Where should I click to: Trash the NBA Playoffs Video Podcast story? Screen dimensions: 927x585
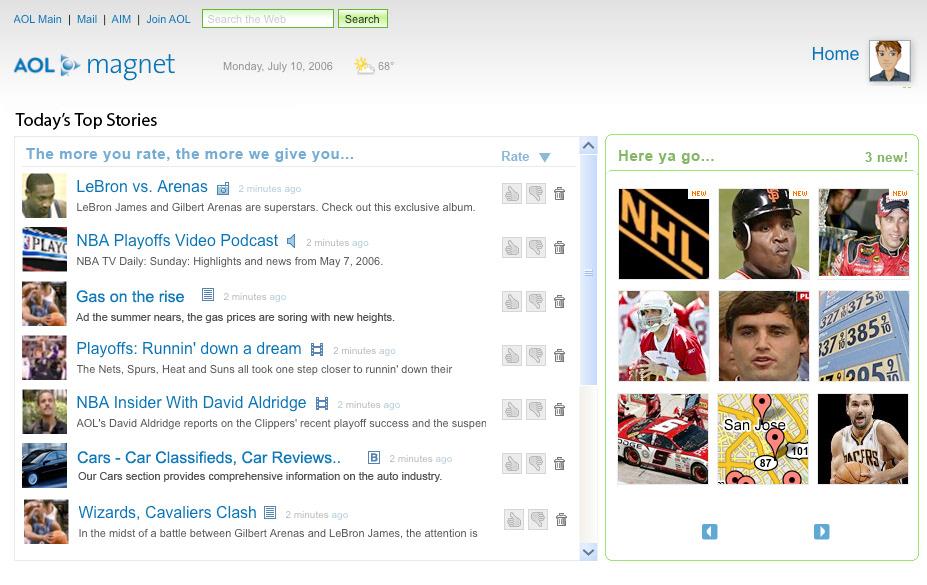559,247
